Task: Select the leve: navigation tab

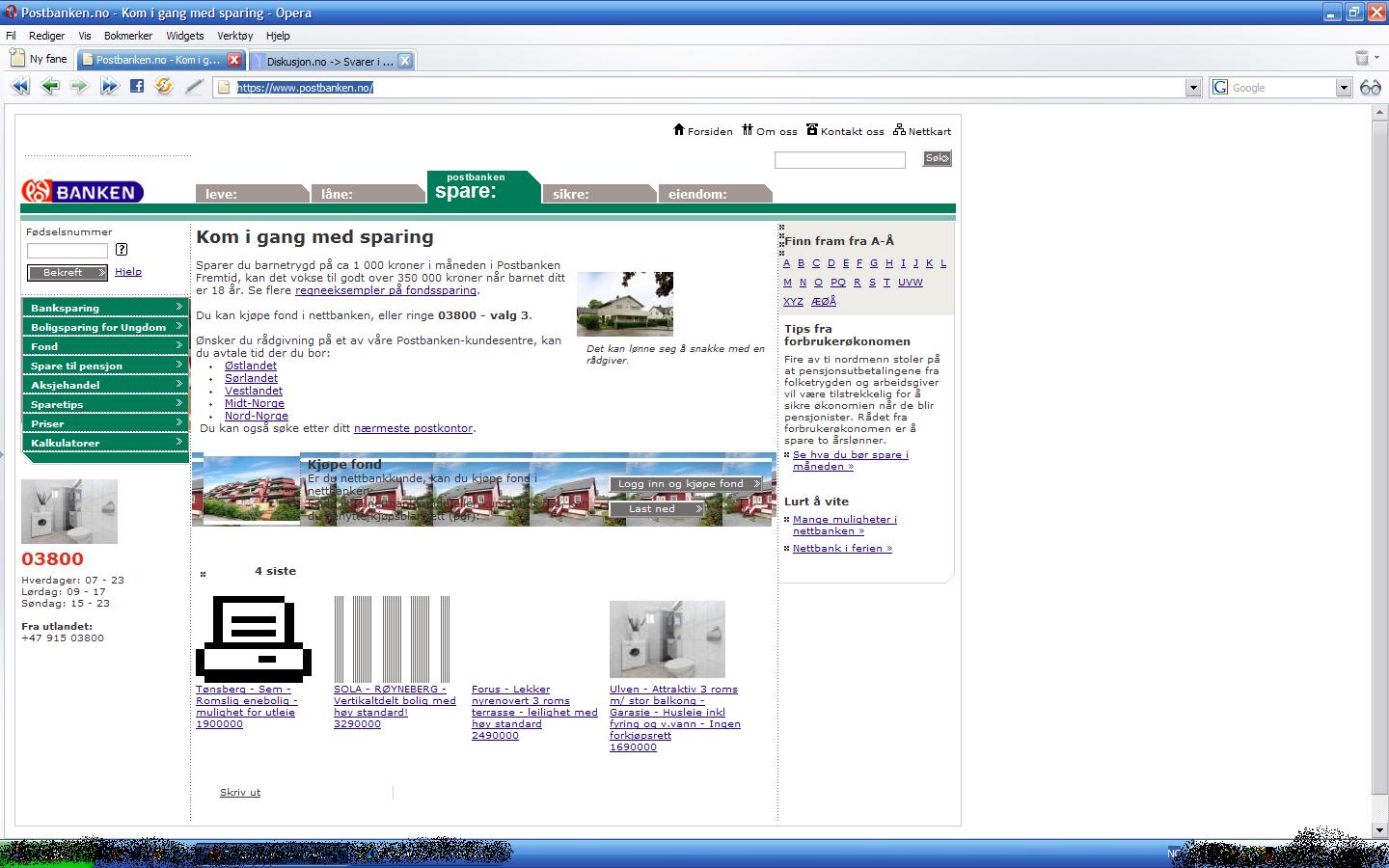Action: tap(253, 194)
